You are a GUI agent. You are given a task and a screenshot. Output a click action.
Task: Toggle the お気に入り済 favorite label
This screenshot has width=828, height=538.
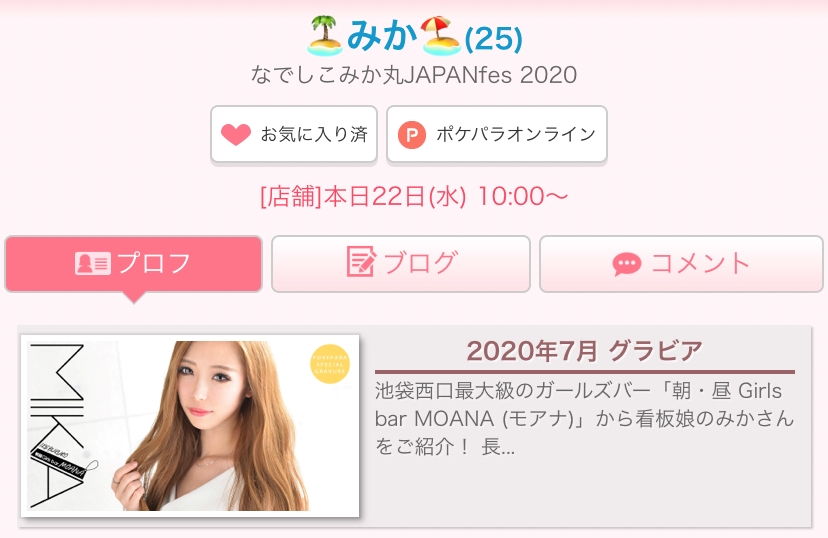pyautogui.click(x=314, y=134)
